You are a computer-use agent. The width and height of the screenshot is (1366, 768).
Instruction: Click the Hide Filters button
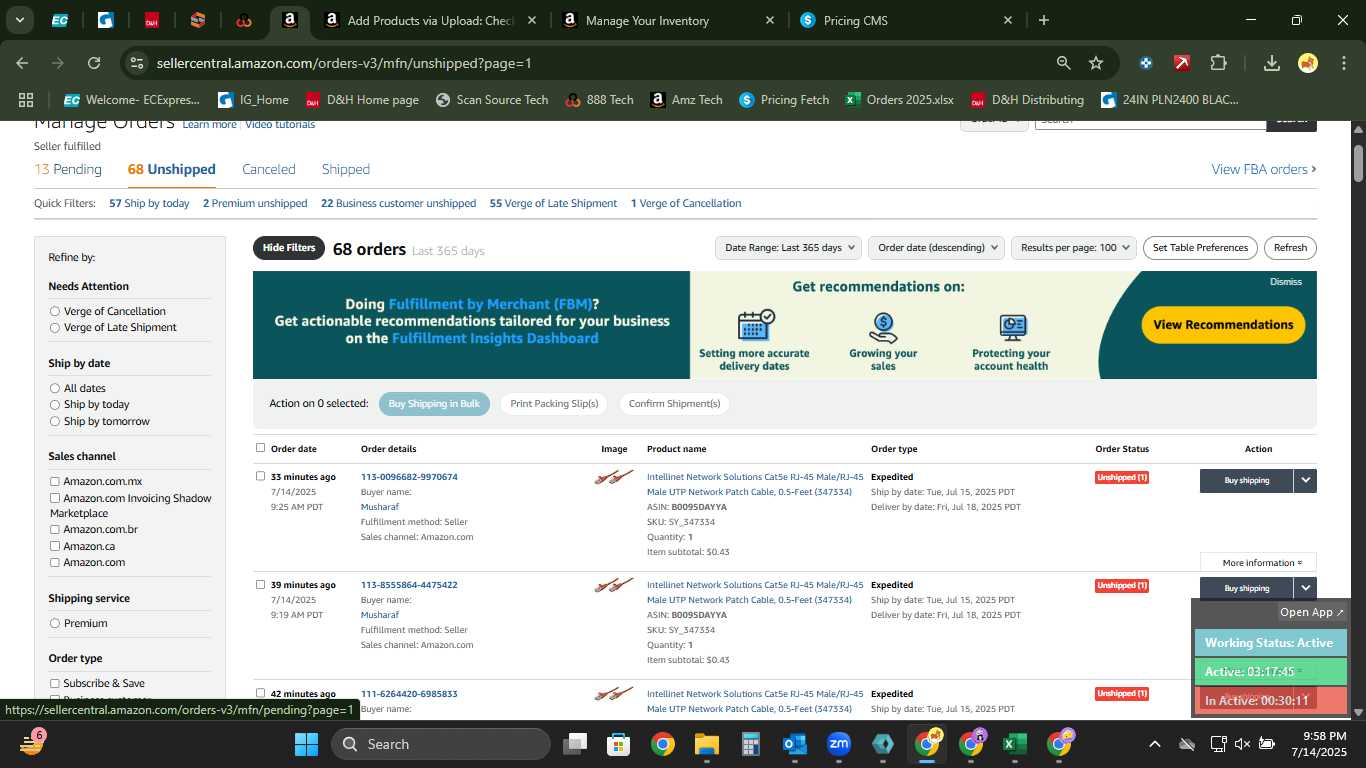tap(289, 248)
